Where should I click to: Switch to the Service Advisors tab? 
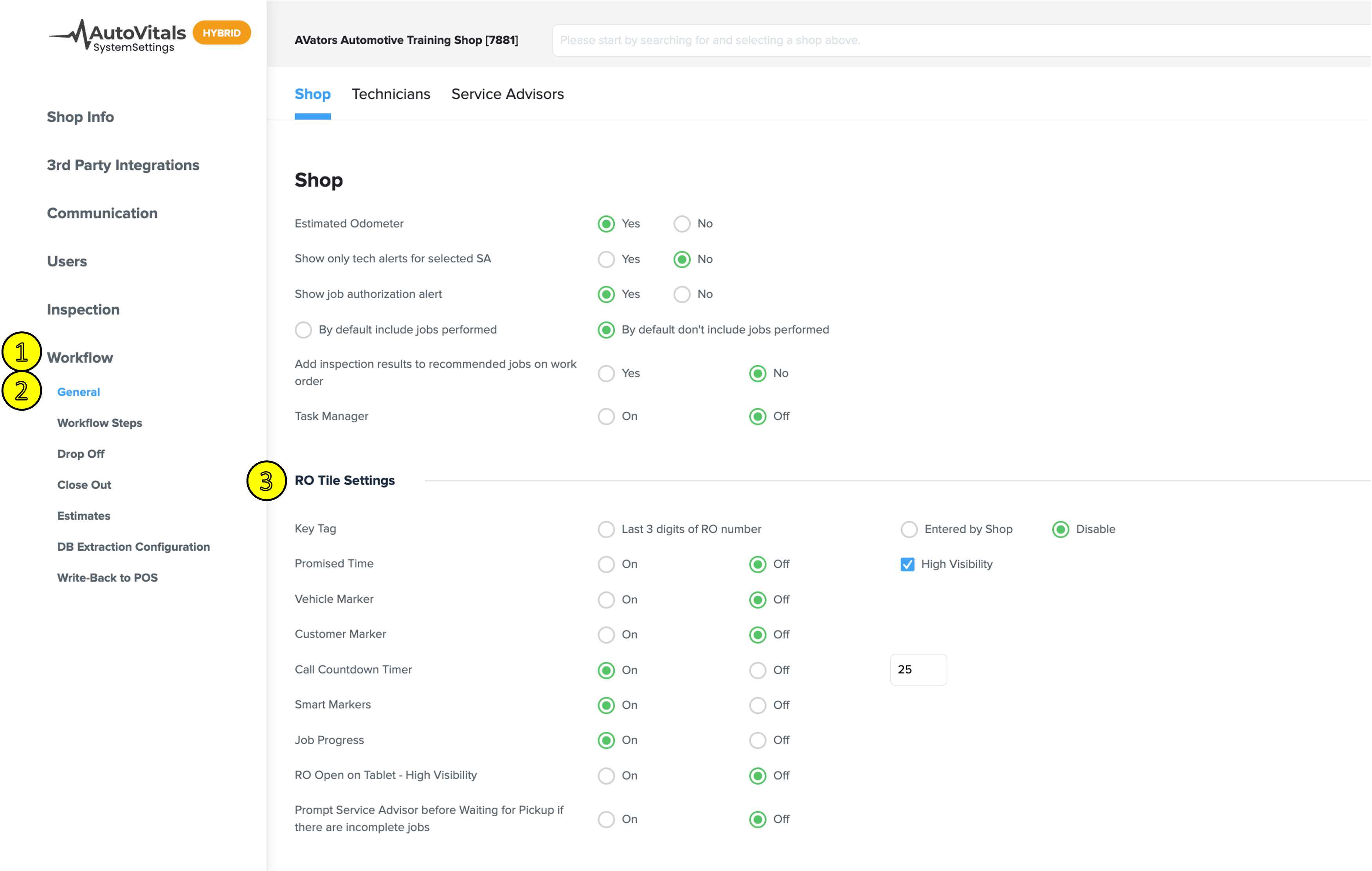point(508,94)
